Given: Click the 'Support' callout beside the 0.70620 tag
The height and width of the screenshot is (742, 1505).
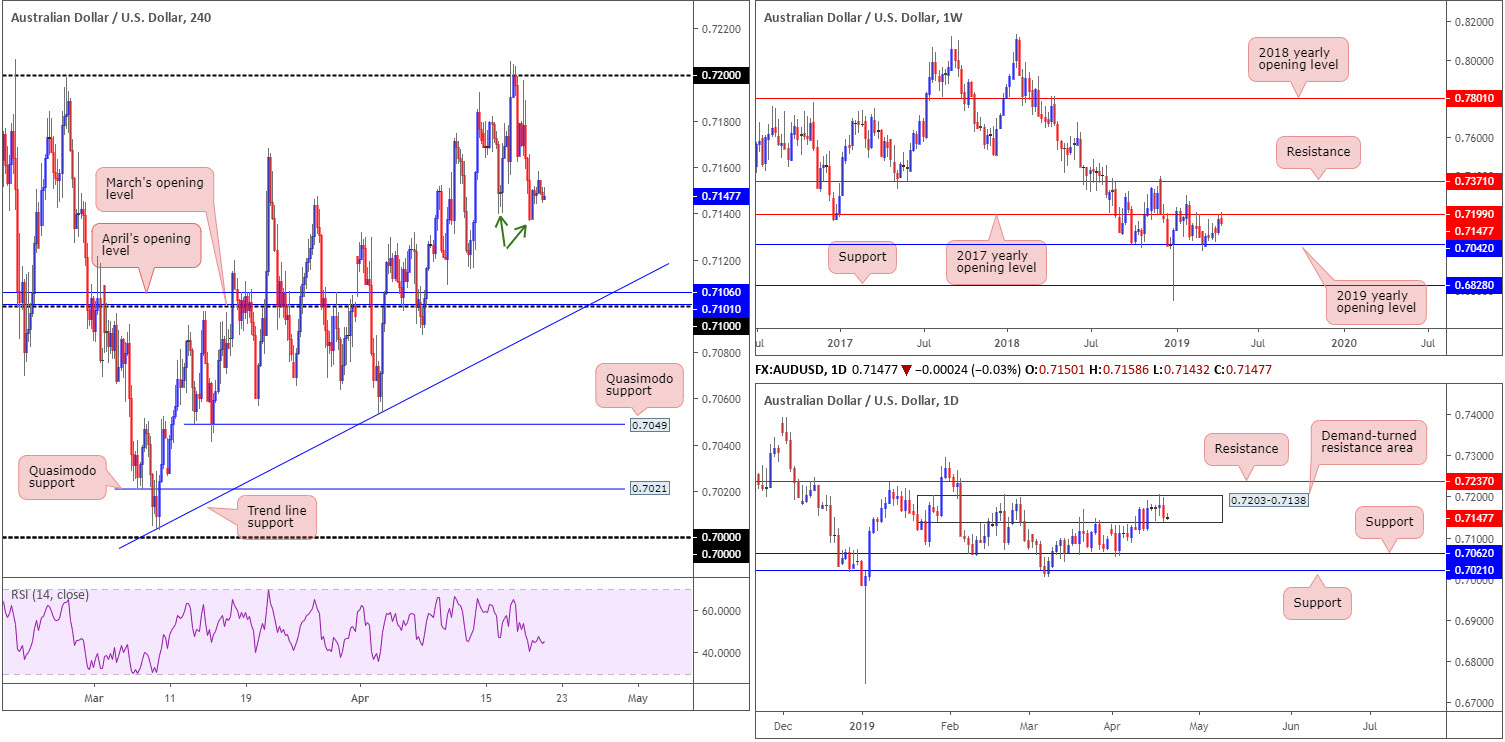Looking at the screenshot, I should (1389, 521).
